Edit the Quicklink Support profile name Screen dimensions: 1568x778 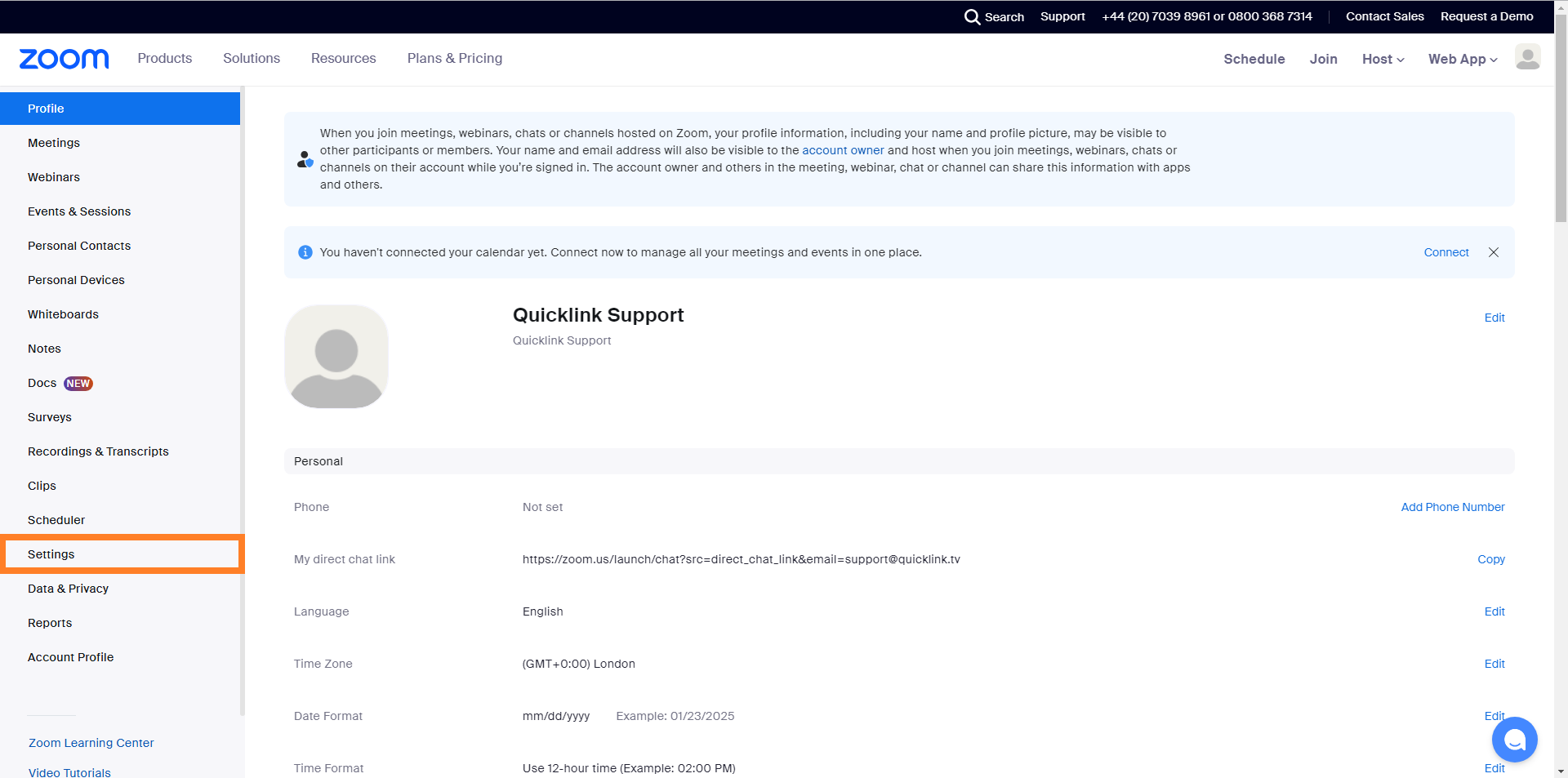1494,318
